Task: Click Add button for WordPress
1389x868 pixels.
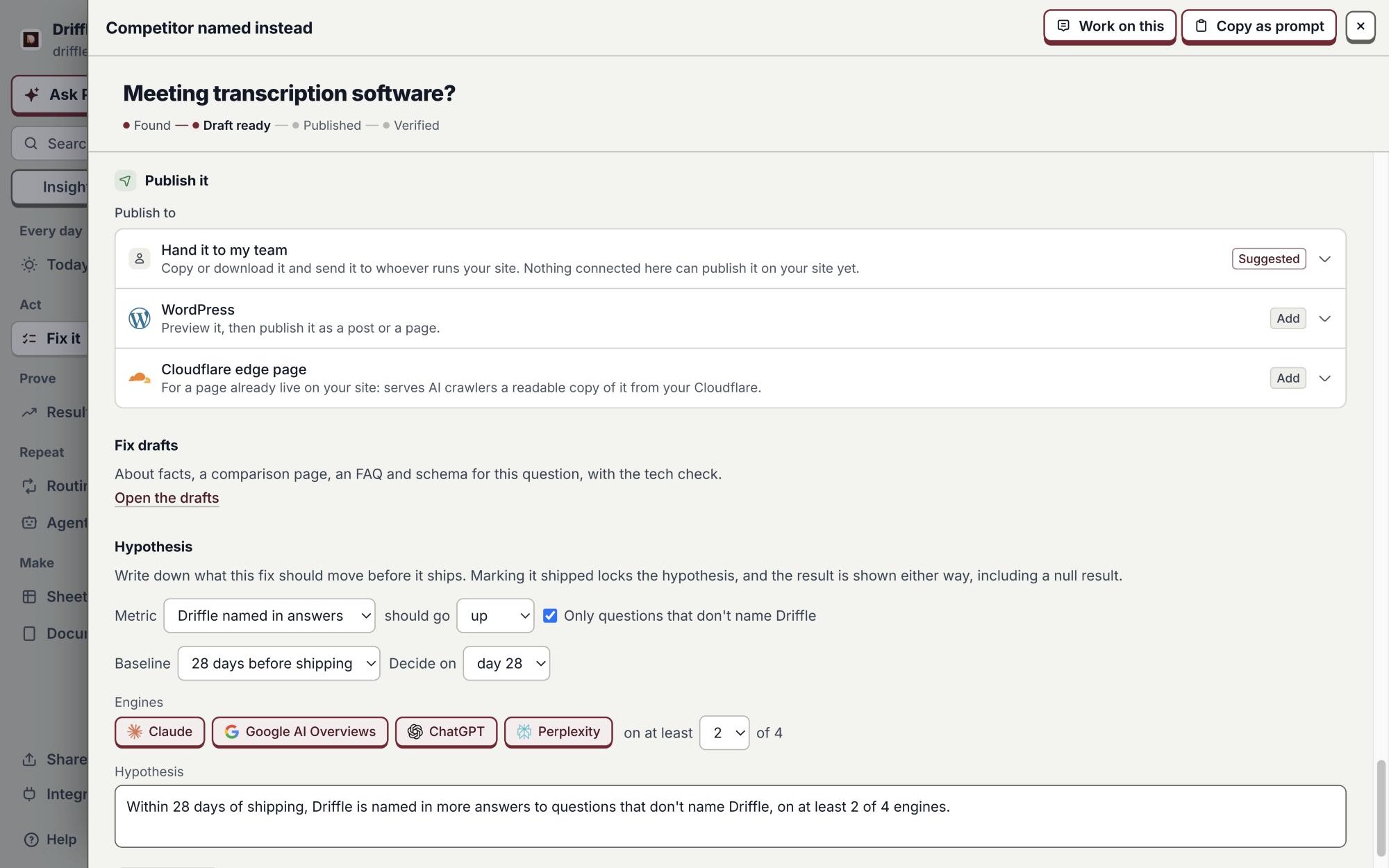Action: point(1288,318)
